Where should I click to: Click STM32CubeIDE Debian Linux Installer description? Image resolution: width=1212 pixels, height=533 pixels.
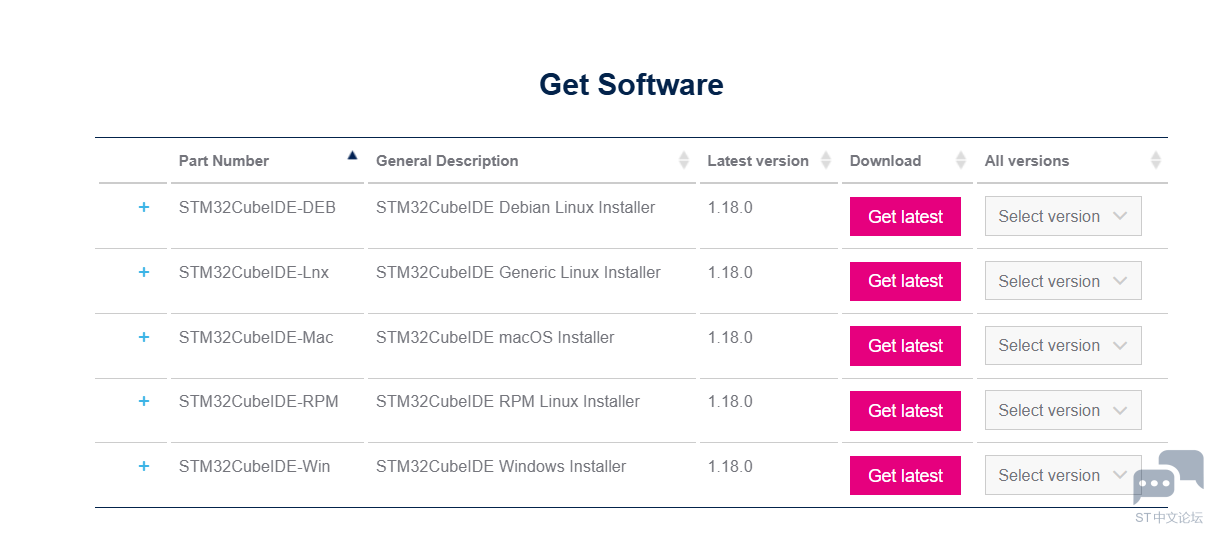[515, 208]
